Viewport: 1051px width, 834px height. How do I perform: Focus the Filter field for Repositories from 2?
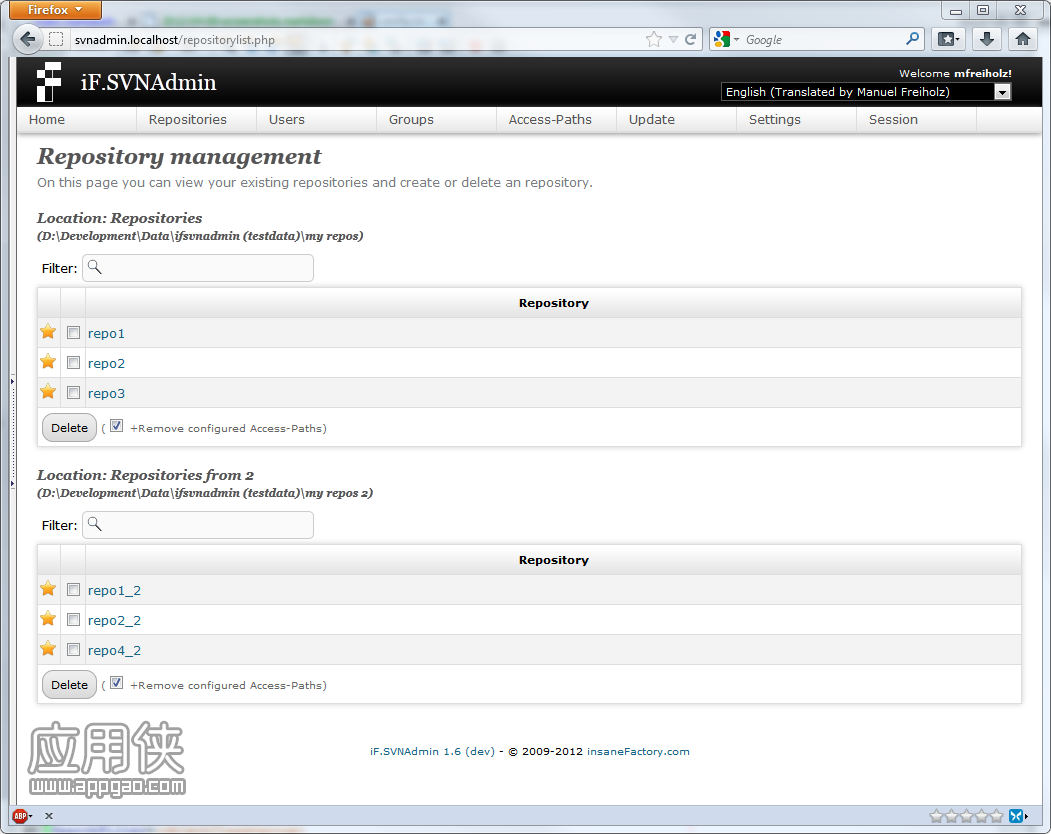pyautogui.click(x=198, y=524)
